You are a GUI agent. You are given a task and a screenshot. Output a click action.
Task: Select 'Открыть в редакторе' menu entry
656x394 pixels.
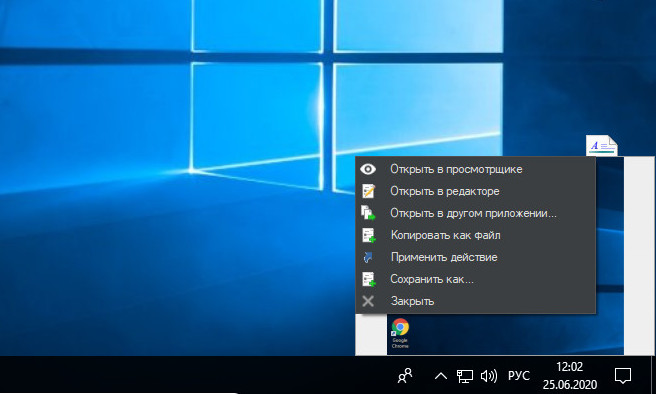click(x=475, y=191)
